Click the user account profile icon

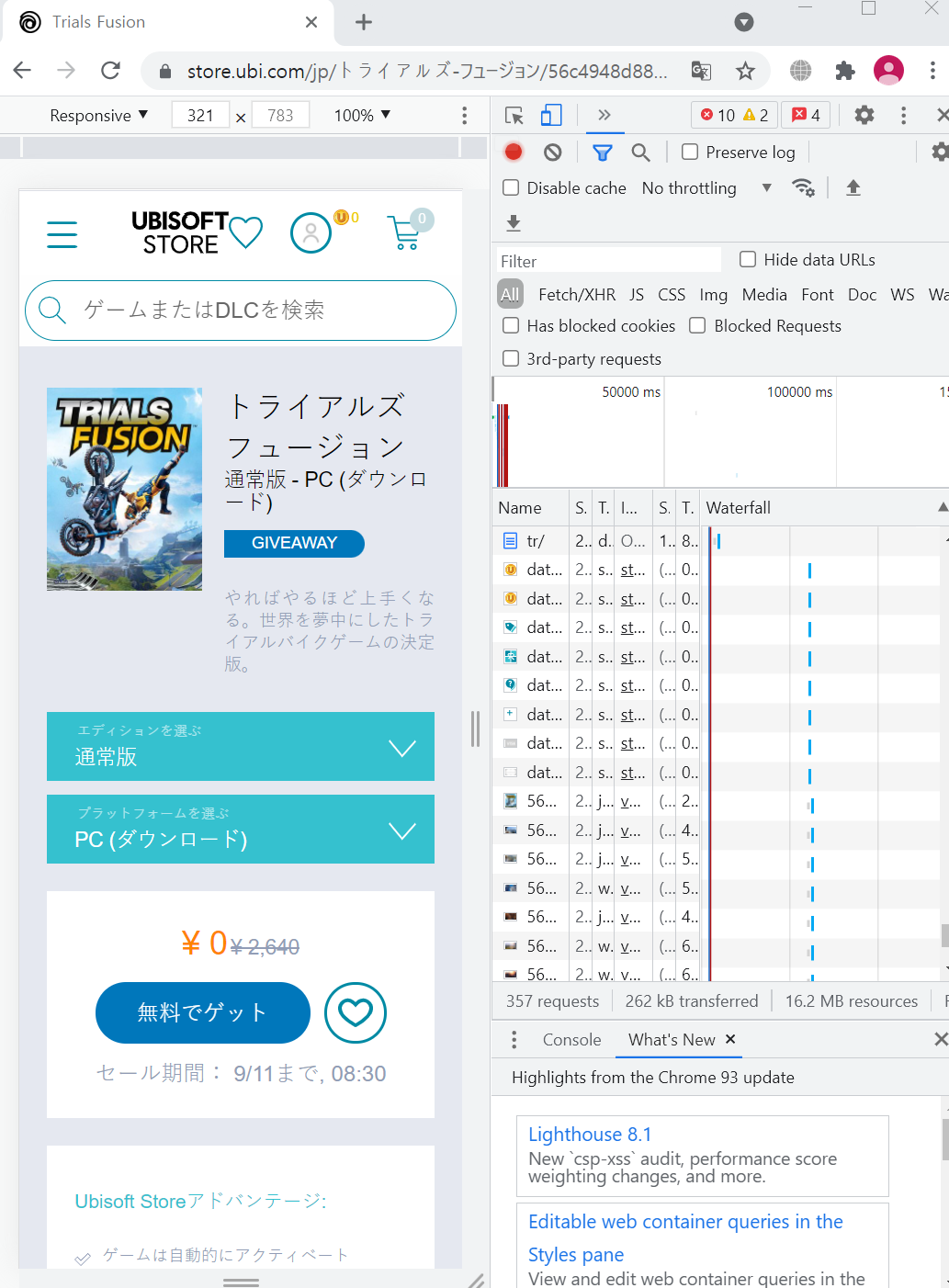(x=311, y=233)
